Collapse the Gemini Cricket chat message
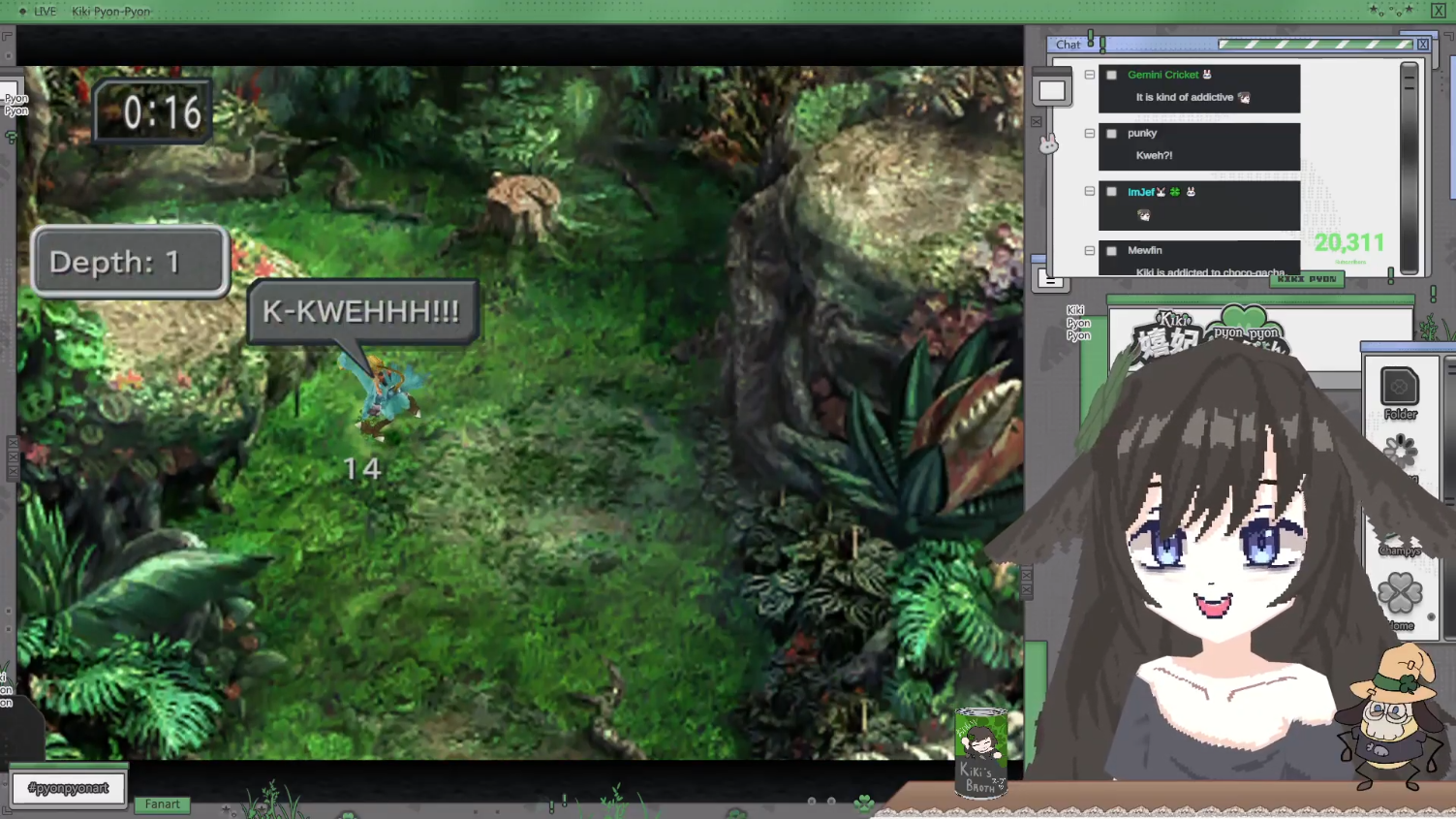 point(1090,75)
